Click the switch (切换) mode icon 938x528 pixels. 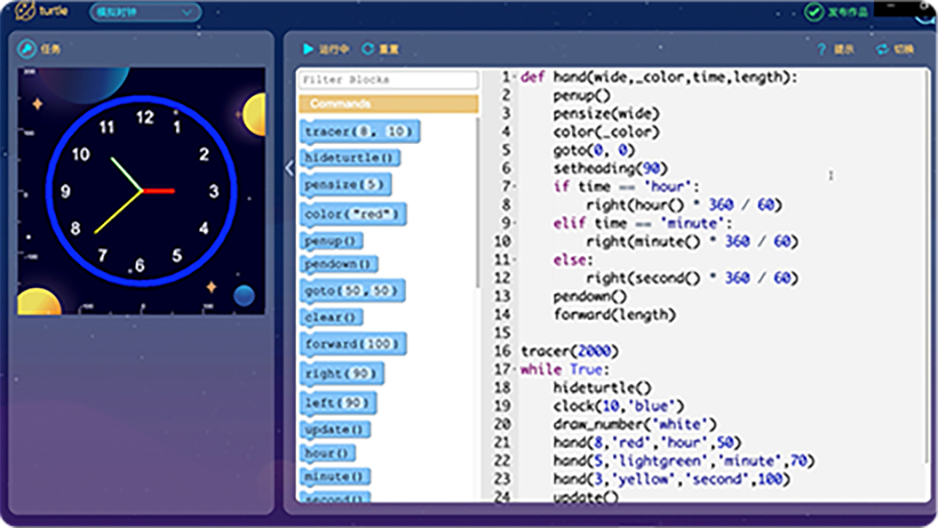click(882, 49)
